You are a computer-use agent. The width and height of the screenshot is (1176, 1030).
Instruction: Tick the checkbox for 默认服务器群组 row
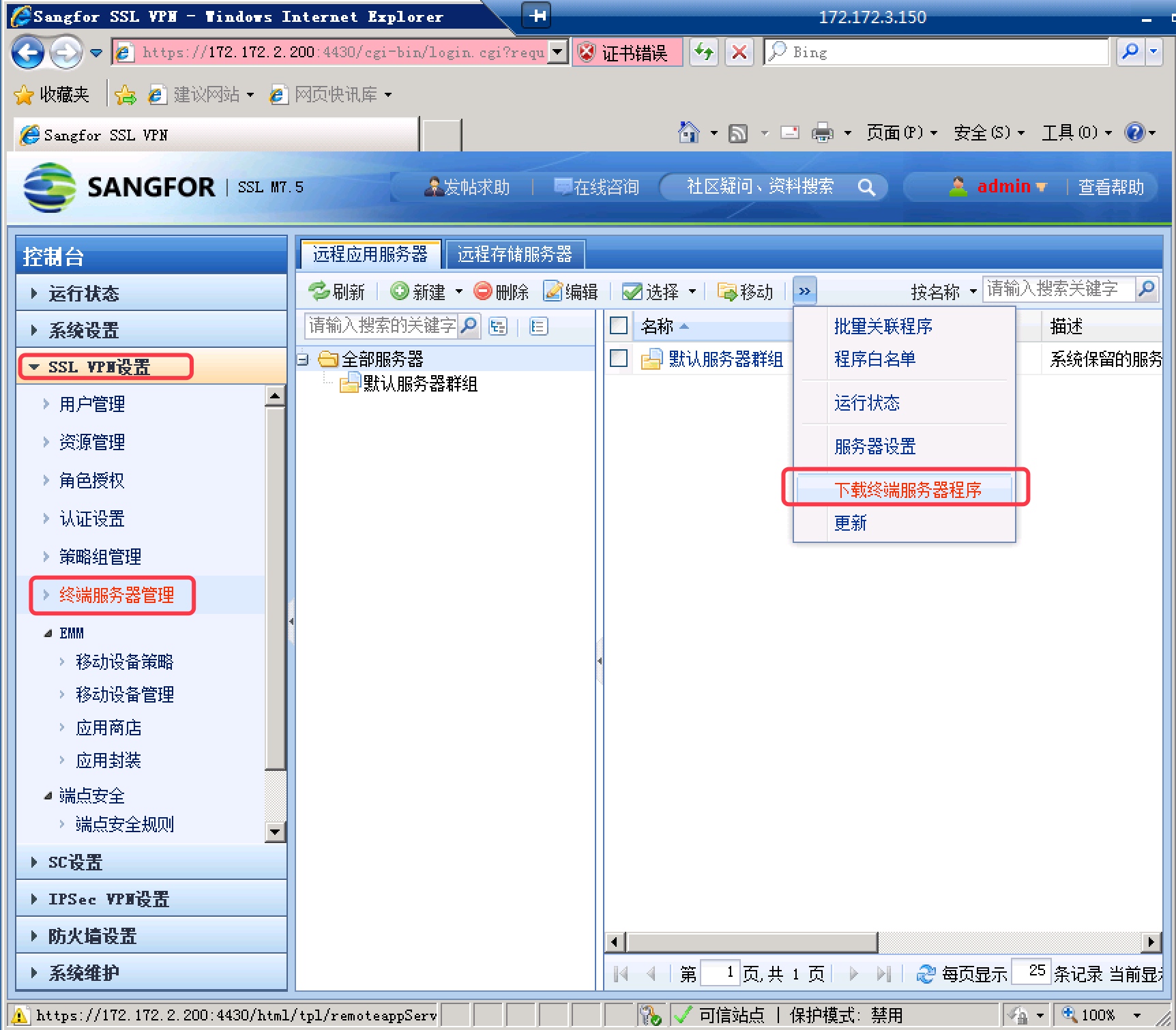[x=619, y=358]
